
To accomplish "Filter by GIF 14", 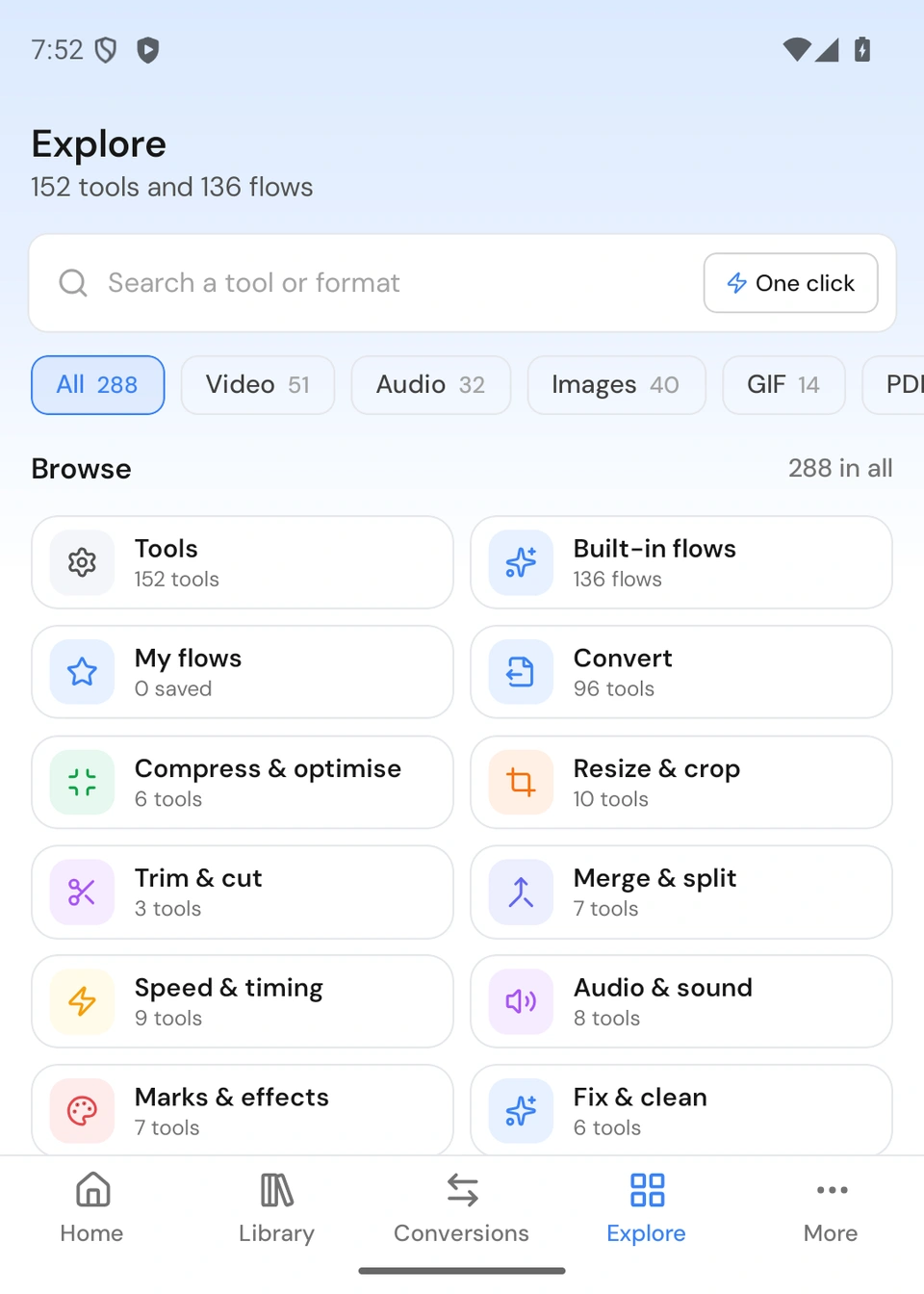I will (783, 385).
